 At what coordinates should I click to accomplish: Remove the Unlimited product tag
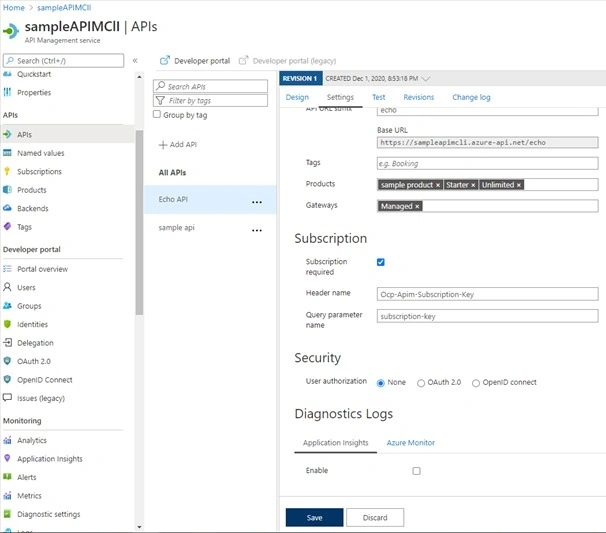click(519, 185)
